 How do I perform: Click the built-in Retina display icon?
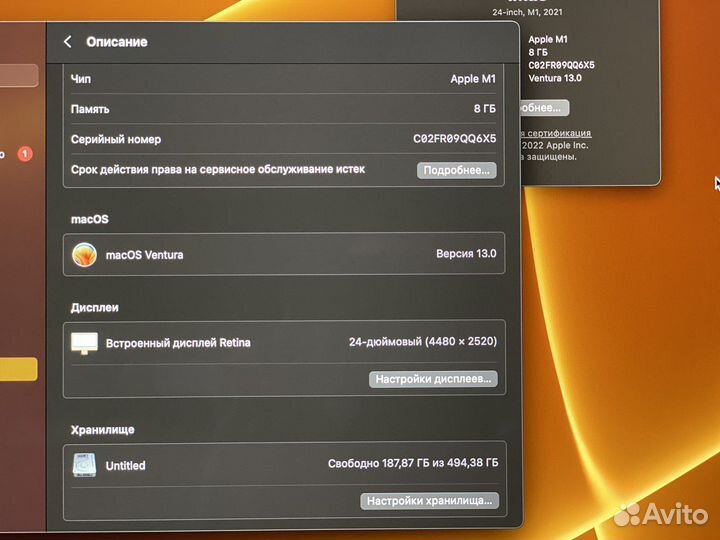(84, 343)
